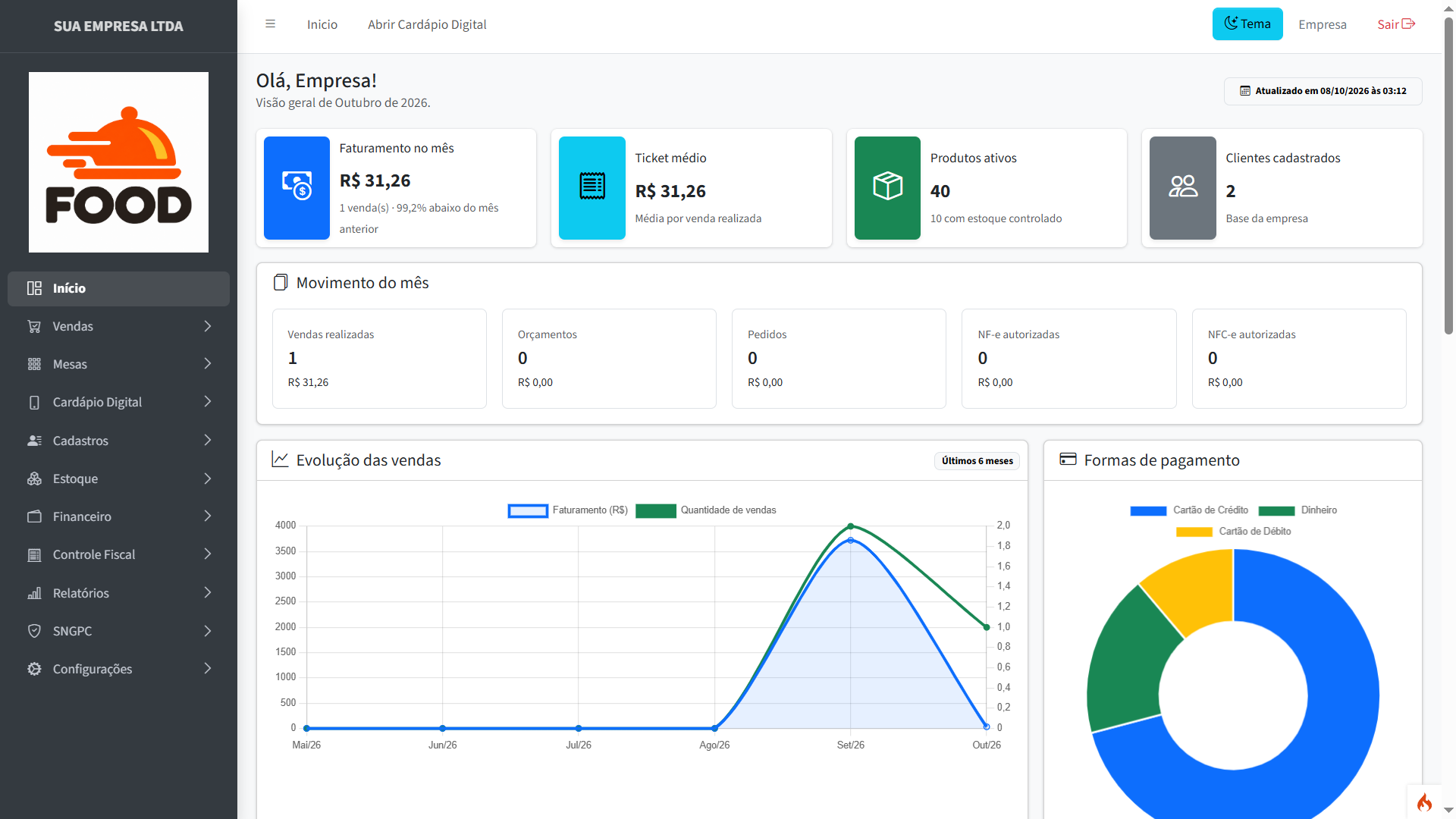
Task: Click the Financeiro wallet icon
Action: click(x=34, y=516)
